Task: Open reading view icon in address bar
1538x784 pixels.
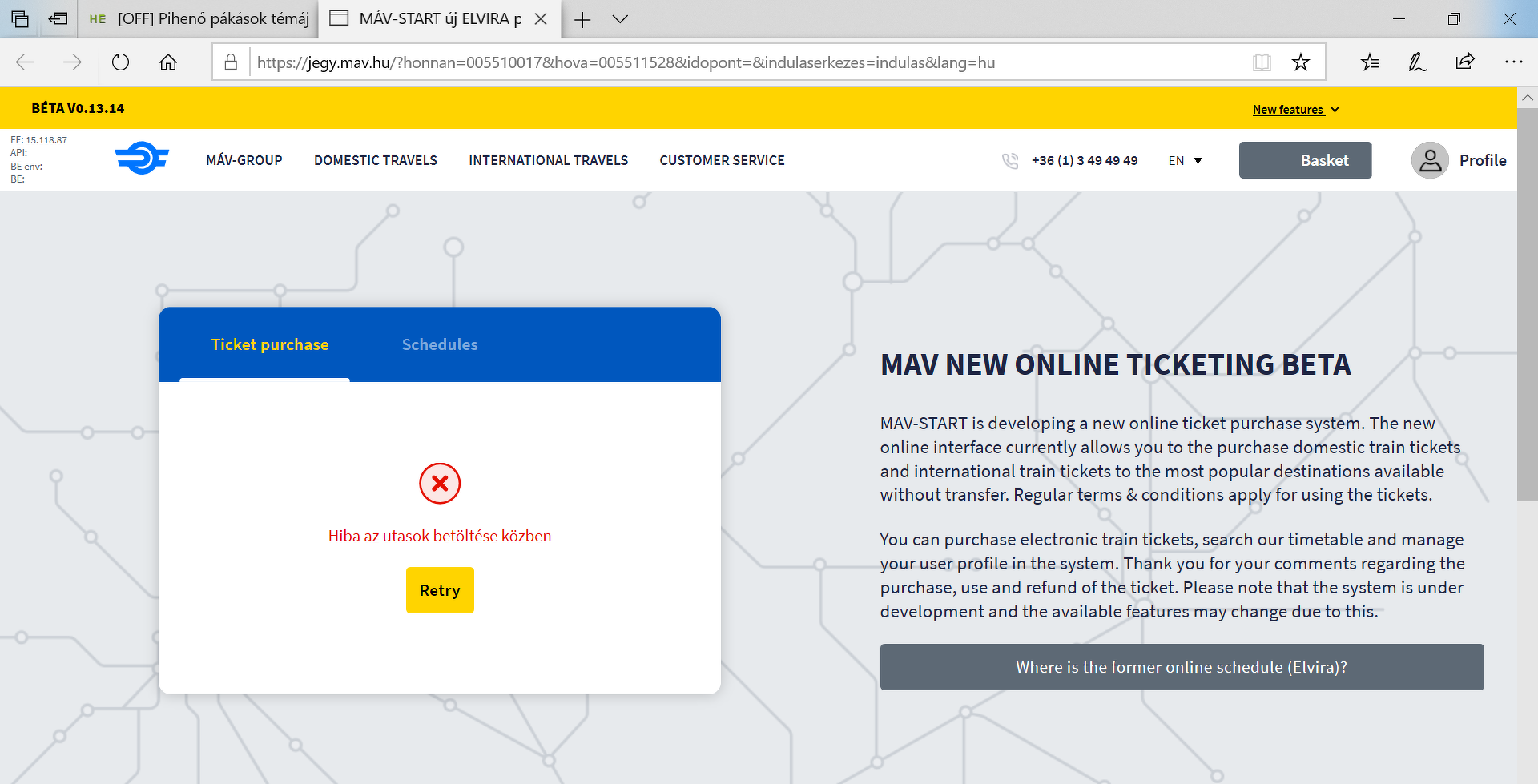Action: pyautogui.click(x=1262, y=62)
